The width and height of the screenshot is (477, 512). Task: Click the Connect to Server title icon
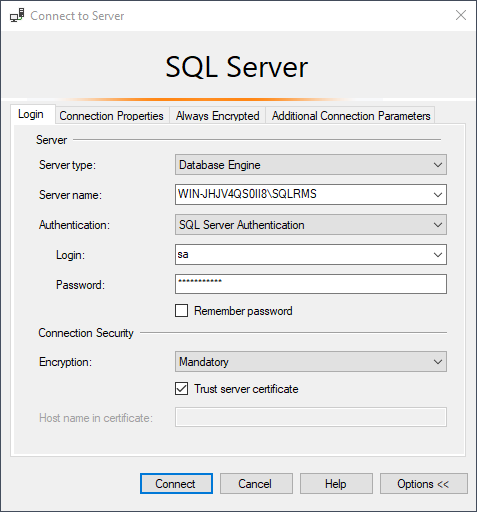click(x=17, y=15)
